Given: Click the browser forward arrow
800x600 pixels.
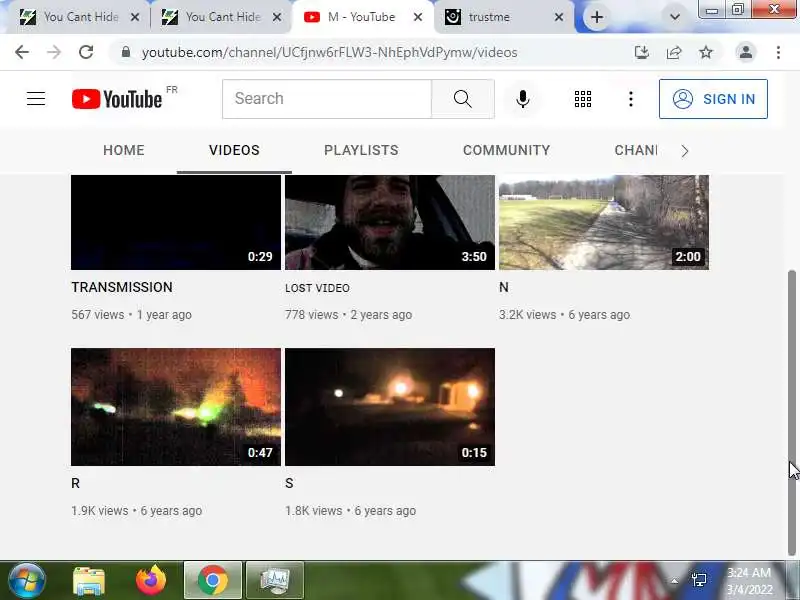Looking at the screenshot, I should pyautogui.click(x=54, y=52).
